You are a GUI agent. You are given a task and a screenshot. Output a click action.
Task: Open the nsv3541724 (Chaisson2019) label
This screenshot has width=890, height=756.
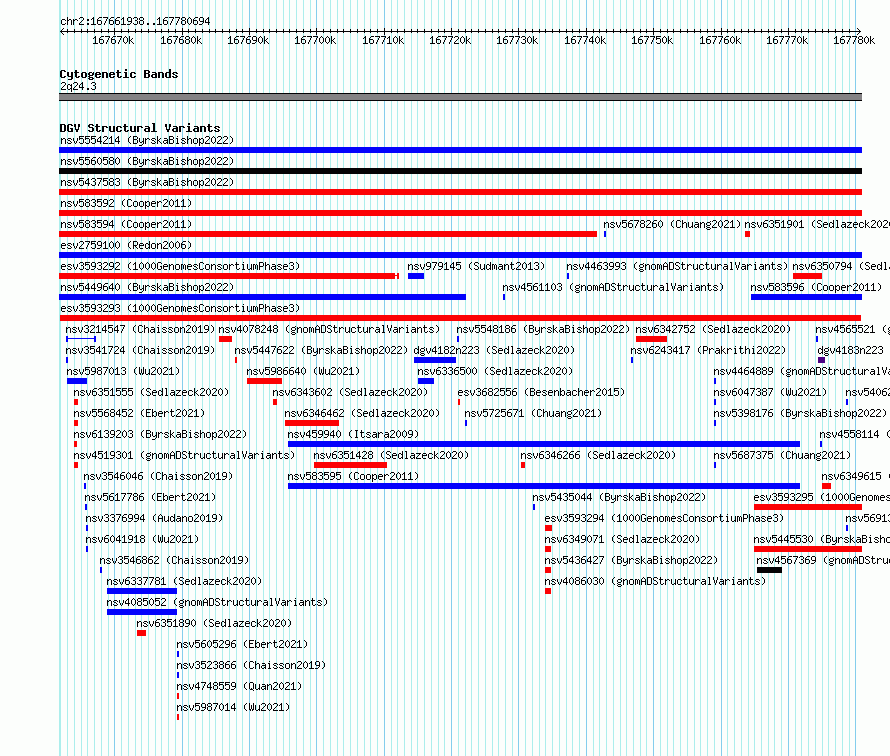140,350
